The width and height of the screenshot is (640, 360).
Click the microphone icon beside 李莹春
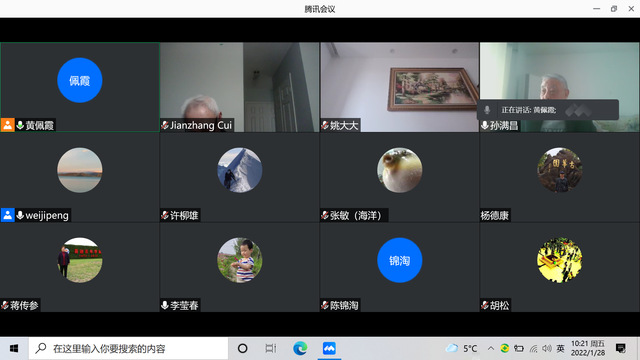(165, 305)
